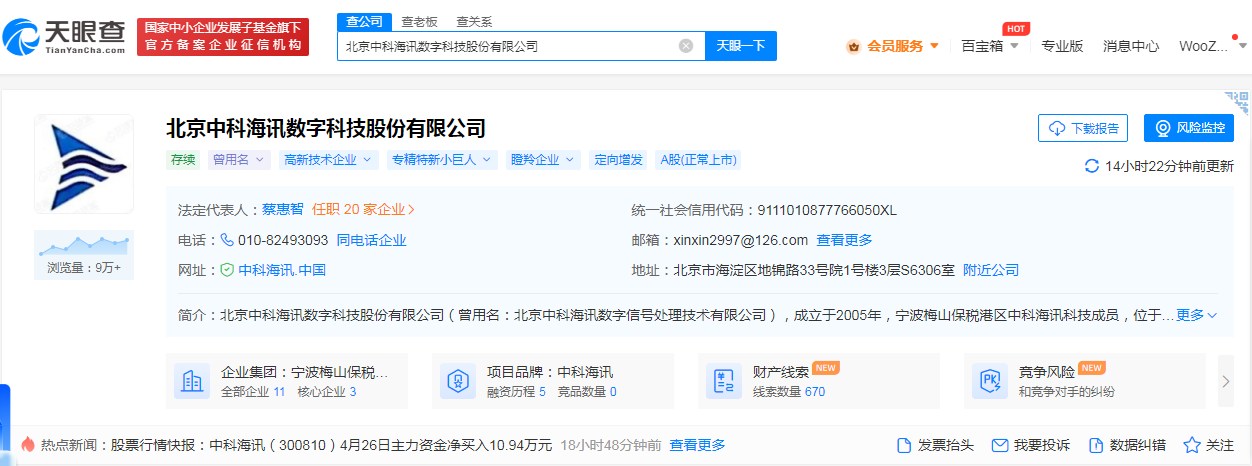
Task: Click the 全部企业 11 count
Action: 253,391
